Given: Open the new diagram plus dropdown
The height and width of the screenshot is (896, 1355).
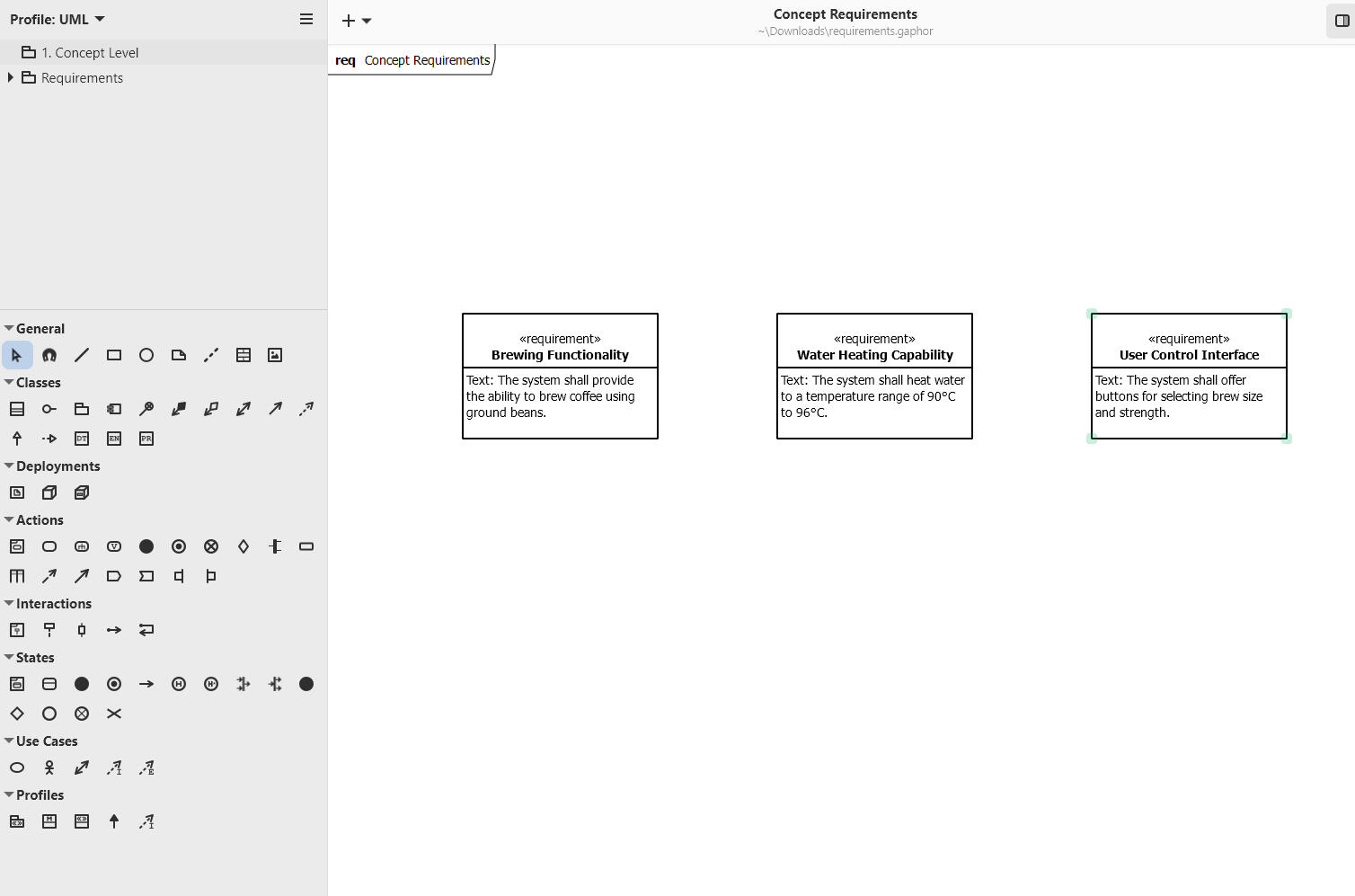Looking at the screenshot, I should [357, 21].
